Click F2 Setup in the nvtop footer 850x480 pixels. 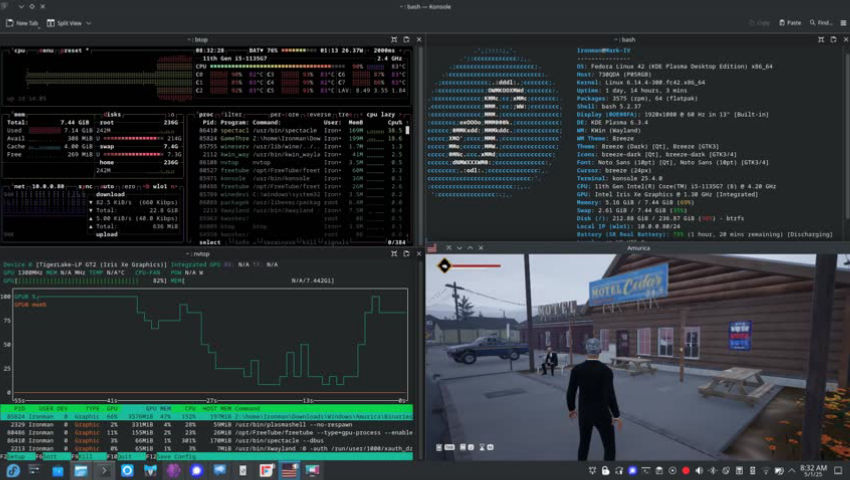(x=18, y=457)
